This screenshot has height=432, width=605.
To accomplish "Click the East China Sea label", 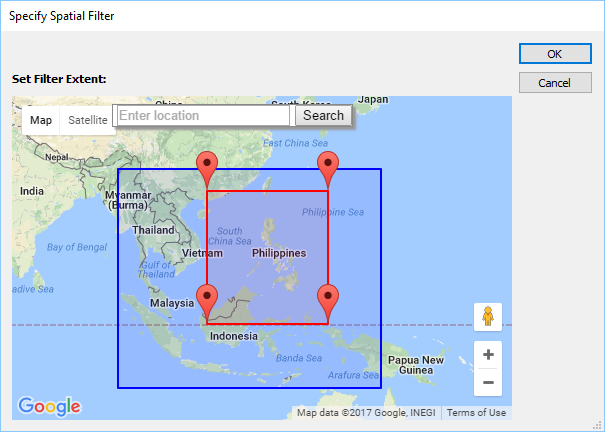I will tap(296, 143).
